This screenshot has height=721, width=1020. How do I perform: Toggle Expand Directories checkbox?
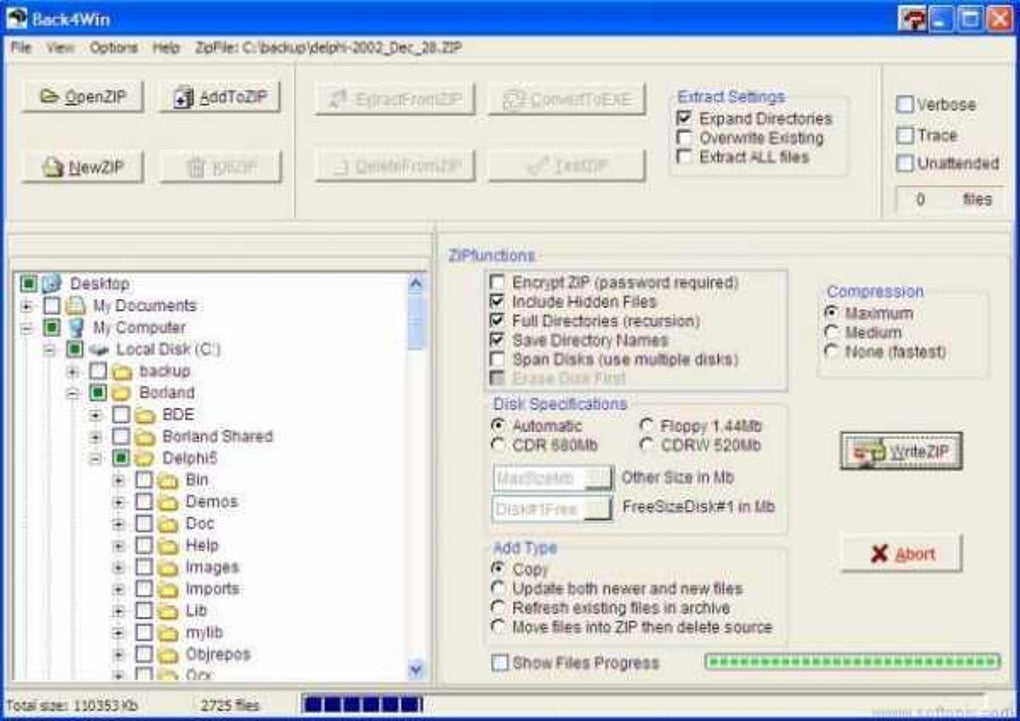tap(684, 118)
